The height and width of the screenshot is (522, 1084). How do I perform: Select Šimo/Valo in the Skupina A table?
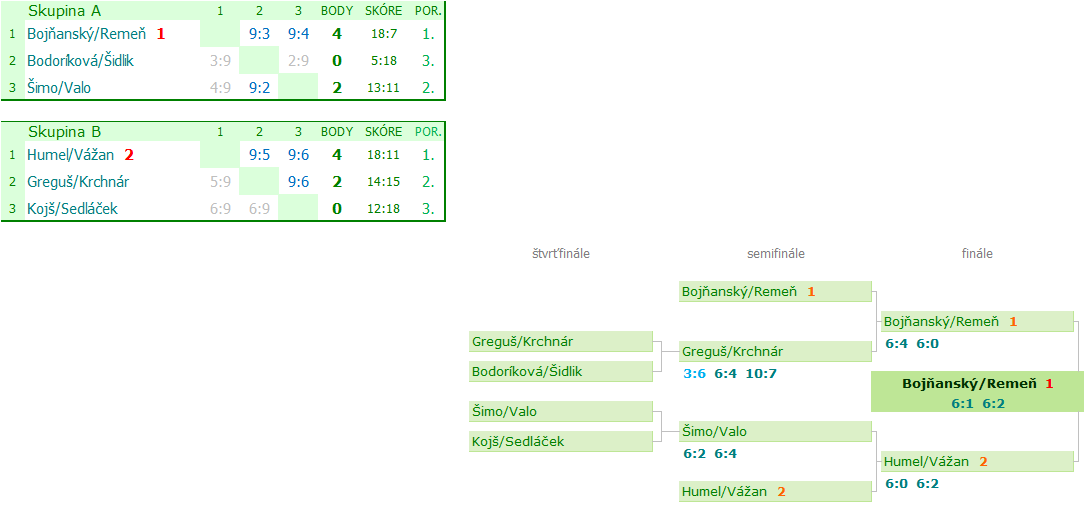pyautogui.click(x=59, y=88)
